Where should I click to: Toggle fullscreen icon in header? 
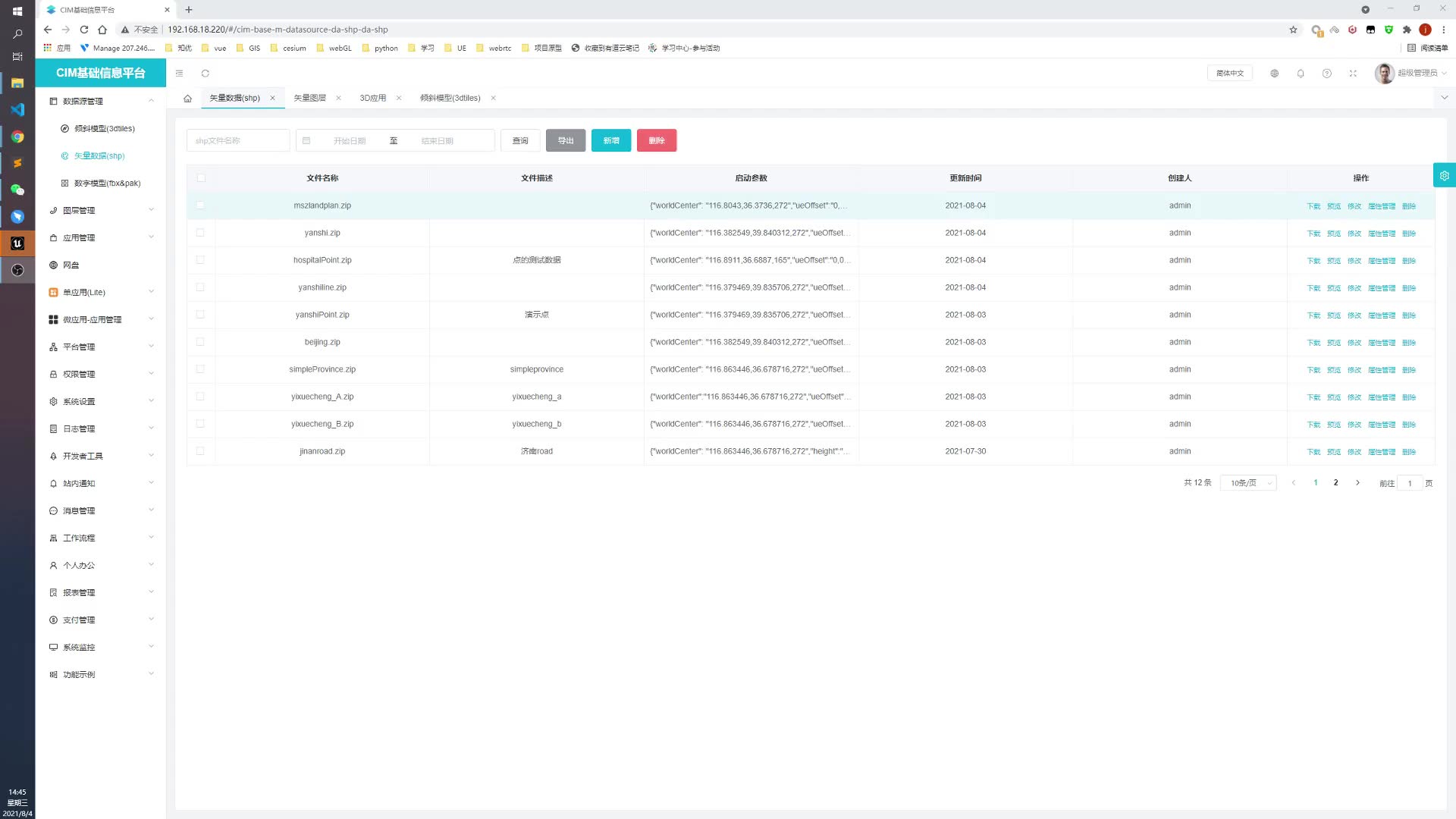[1353, 74]
